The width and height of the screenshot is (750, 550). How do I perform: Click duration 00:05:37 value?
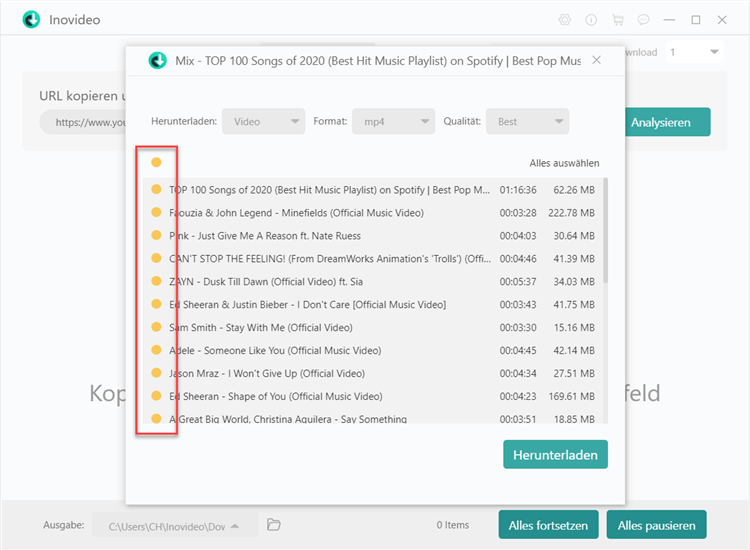tap(518, 282)
